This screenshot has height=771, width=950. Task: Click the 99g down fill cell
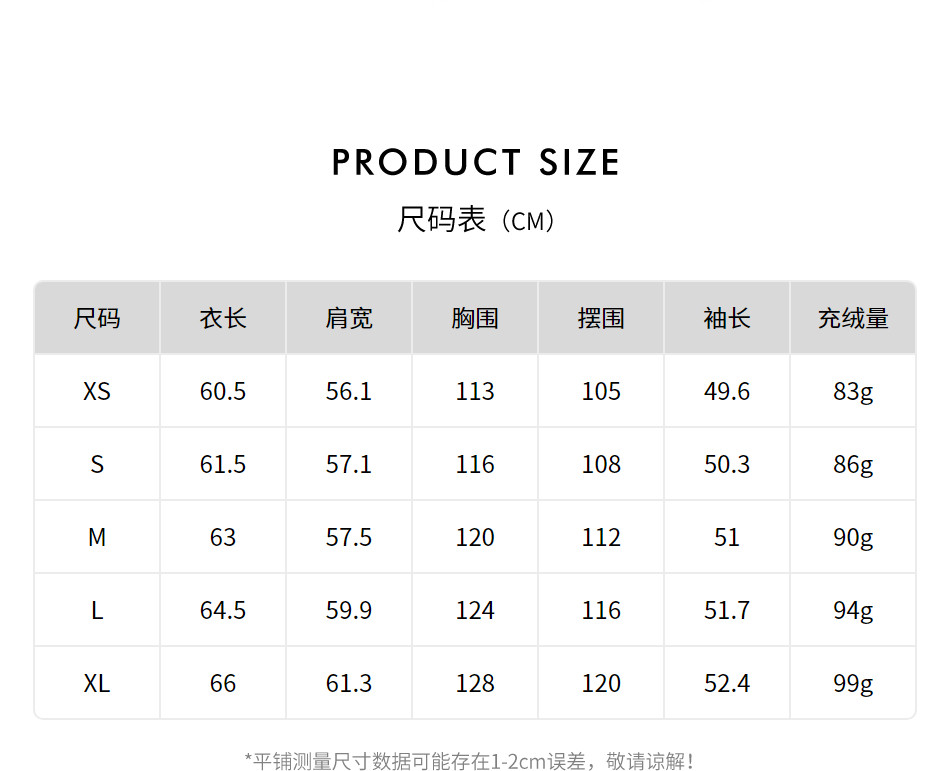853,683
